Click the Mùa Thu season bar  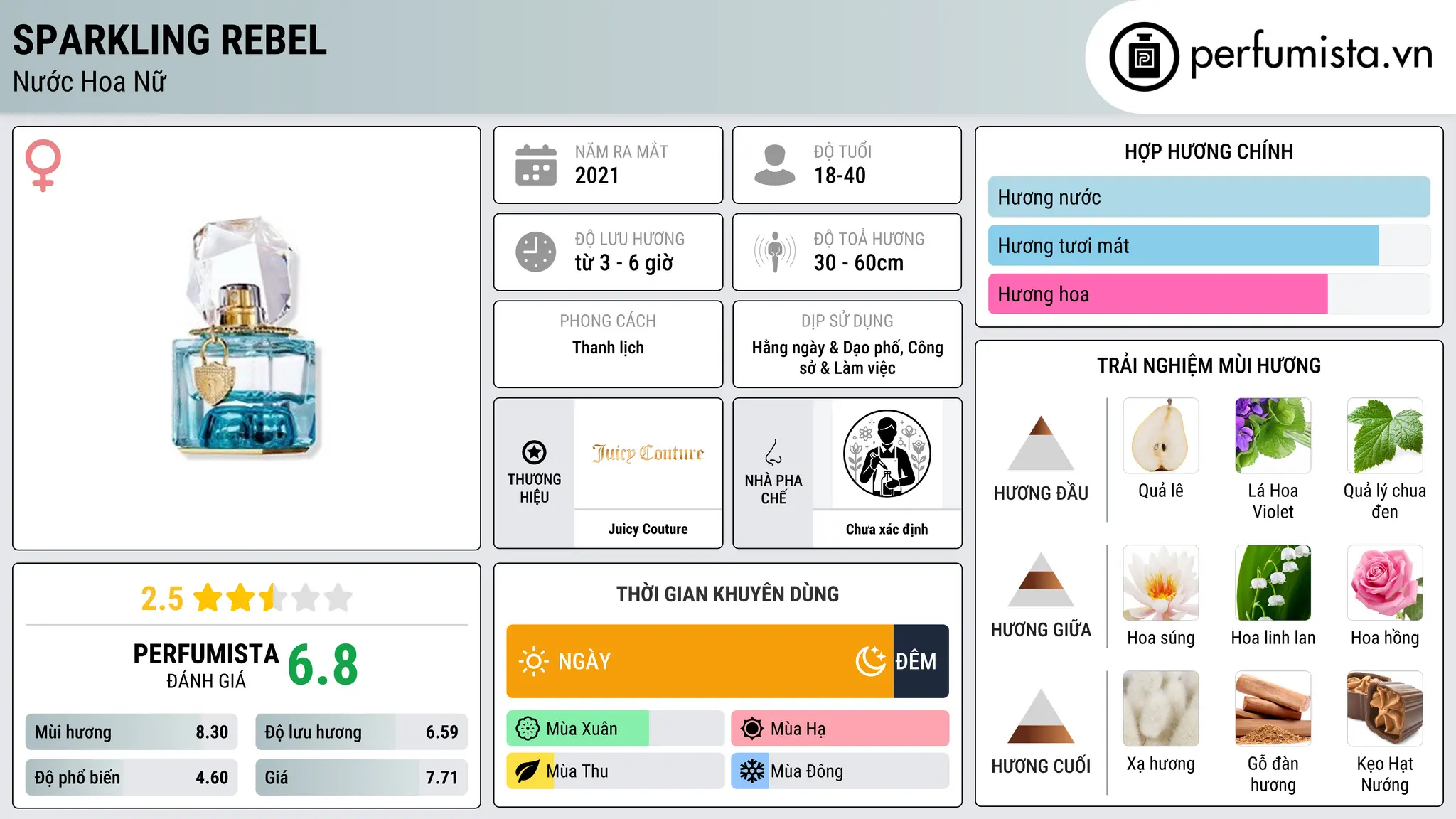(616, 771)
